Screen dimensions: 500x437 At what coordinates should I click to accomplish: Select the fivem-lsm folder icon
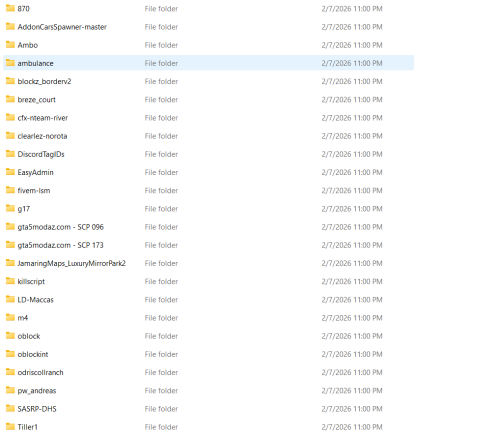[x=10, y=190]
